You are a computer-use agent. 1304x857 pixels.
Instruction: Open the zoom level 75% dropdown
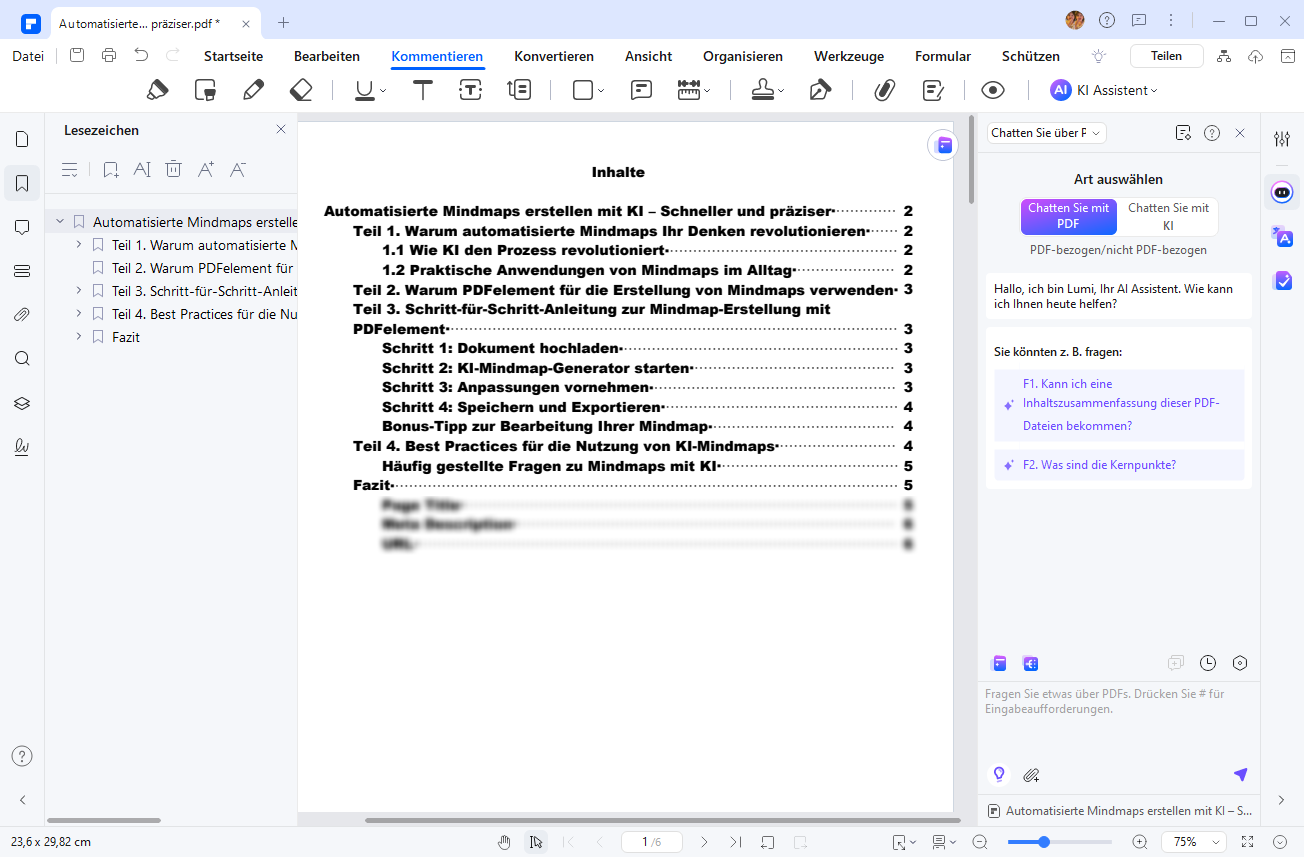1193,842
